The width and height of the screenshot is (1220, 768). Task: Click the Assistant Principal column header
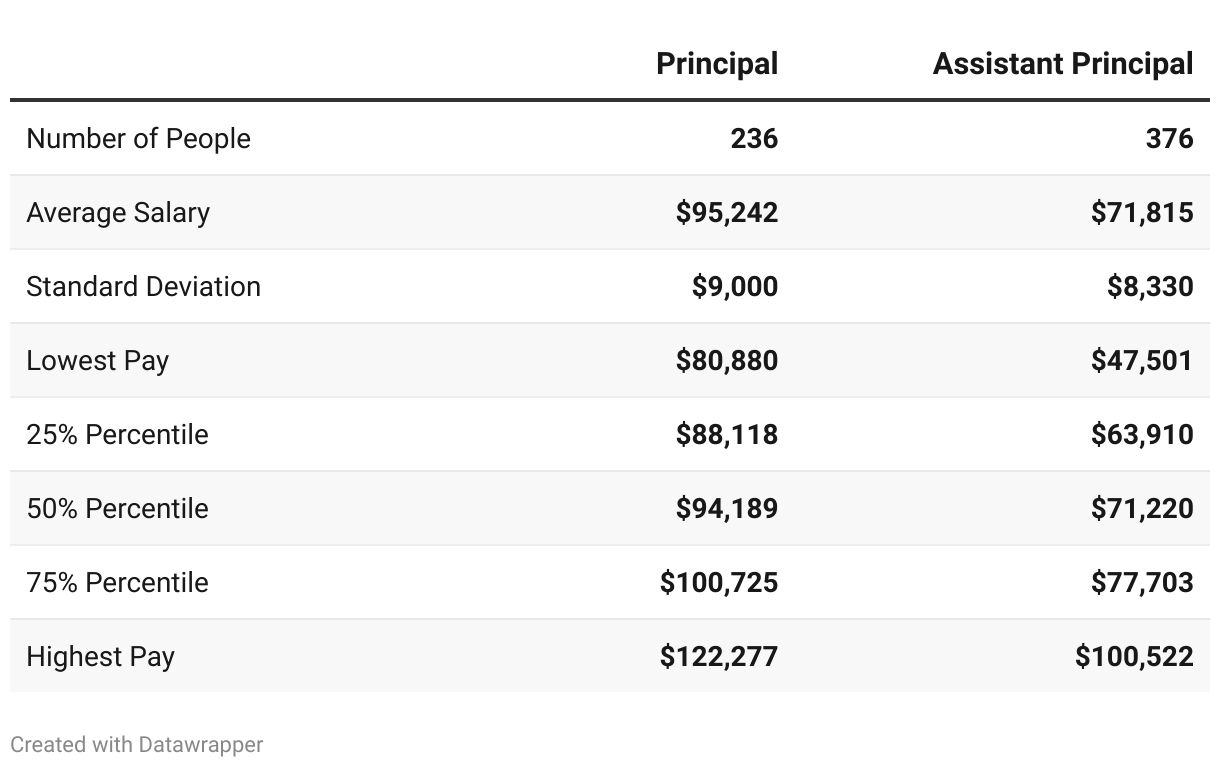pos(1062,64)
